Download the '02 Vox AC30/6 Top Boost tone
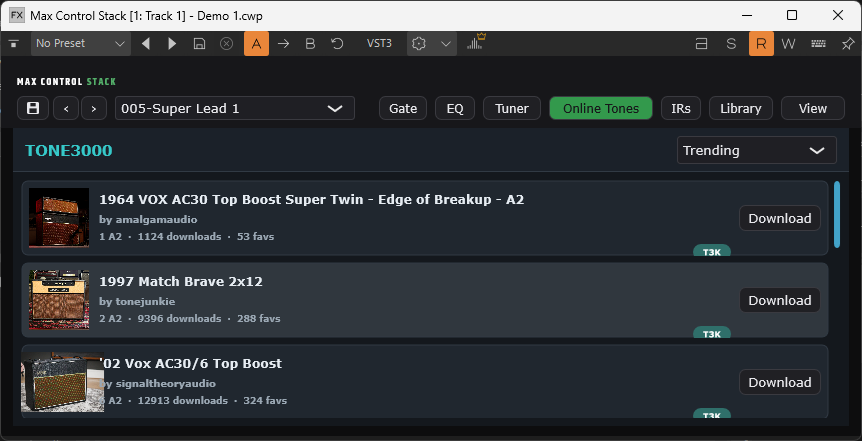The height and width of the screenshot is (441, 862). (780, 382)
